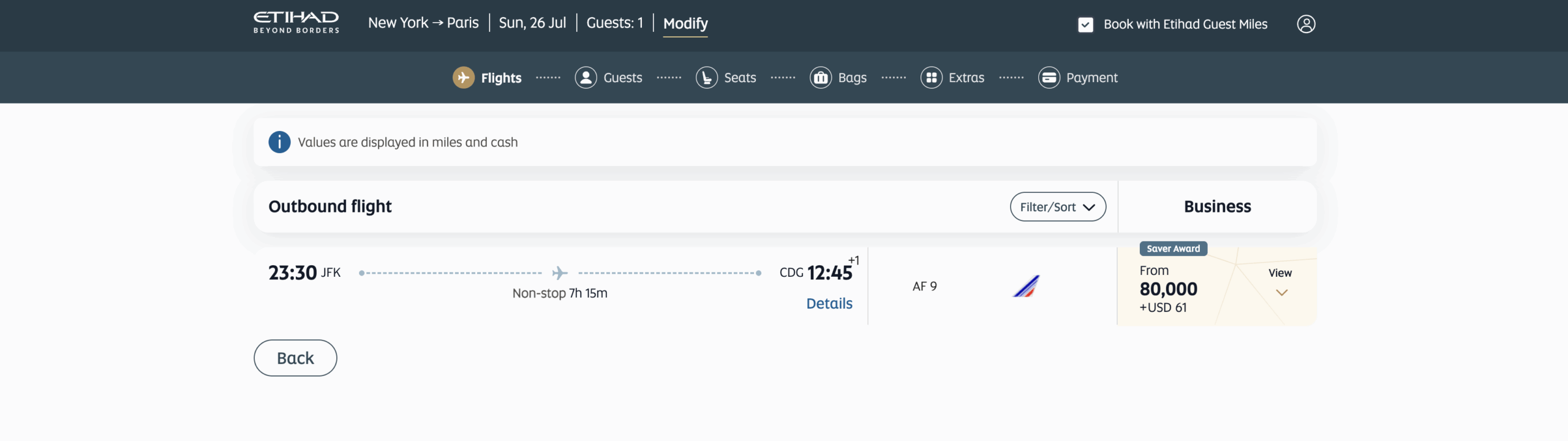Expand the View fare chevron
The width and height of the screenshot is (1568, 441).
pyautogui.click(x=1281, y=293)
